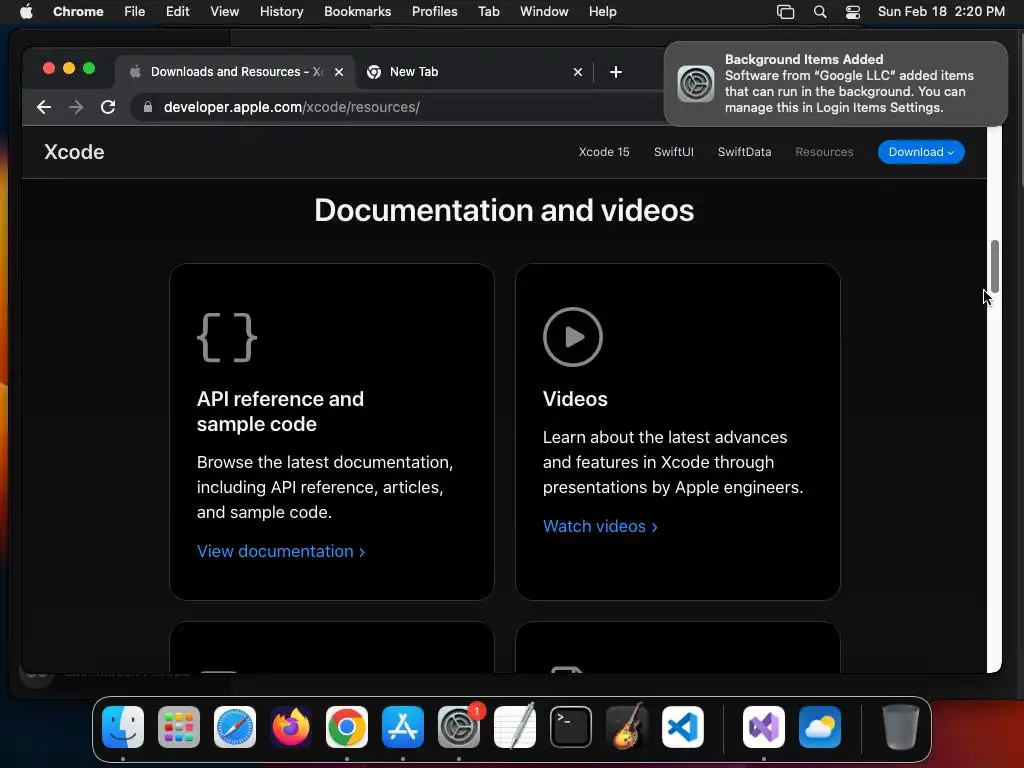
Task: Follow the View documentation link
Action: (x=281, y=551)
